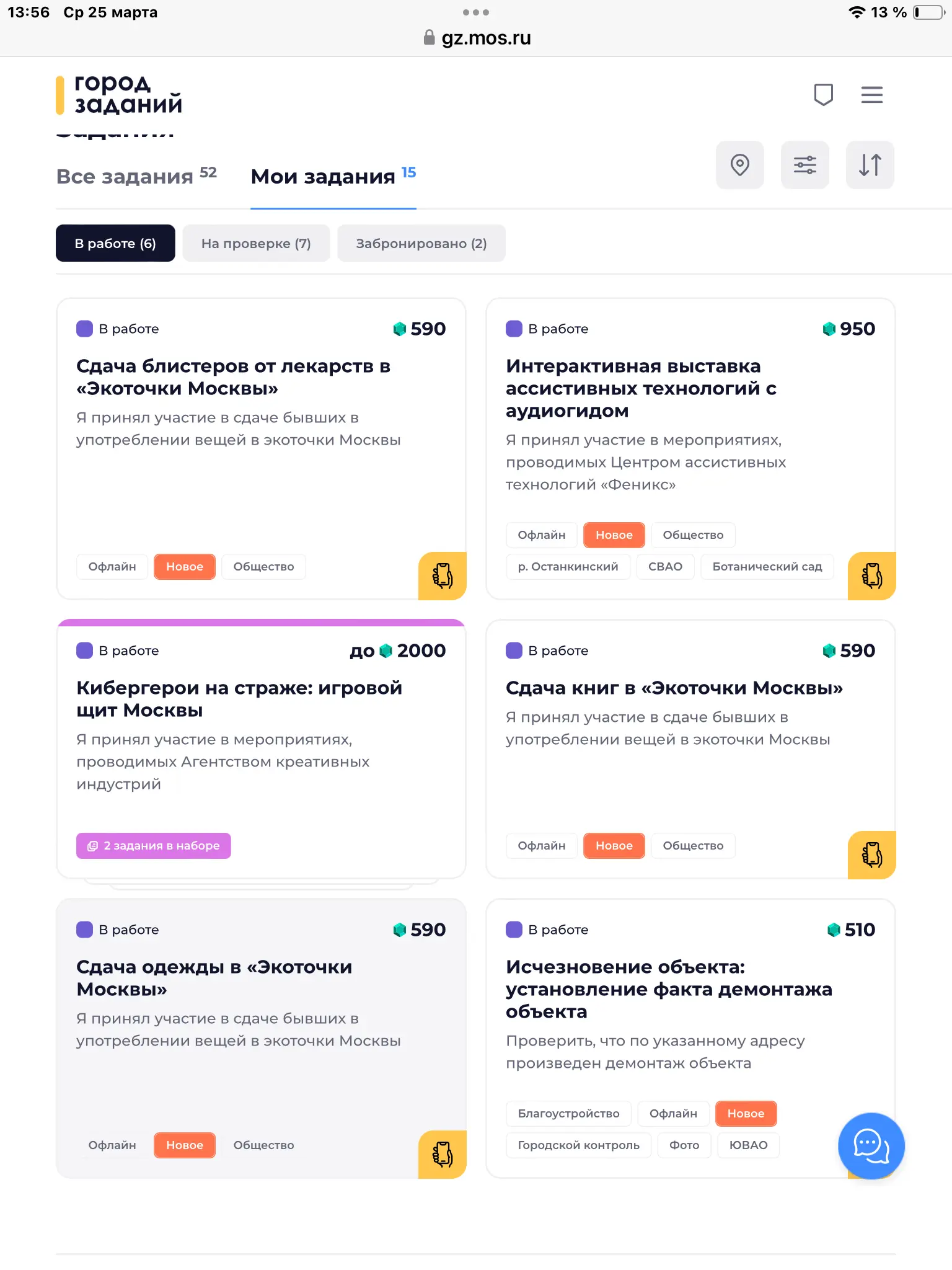Tap phone icon on Интерактивная выставка card
The width and height of the screenshot is (952, 1270).
point(871,575)
